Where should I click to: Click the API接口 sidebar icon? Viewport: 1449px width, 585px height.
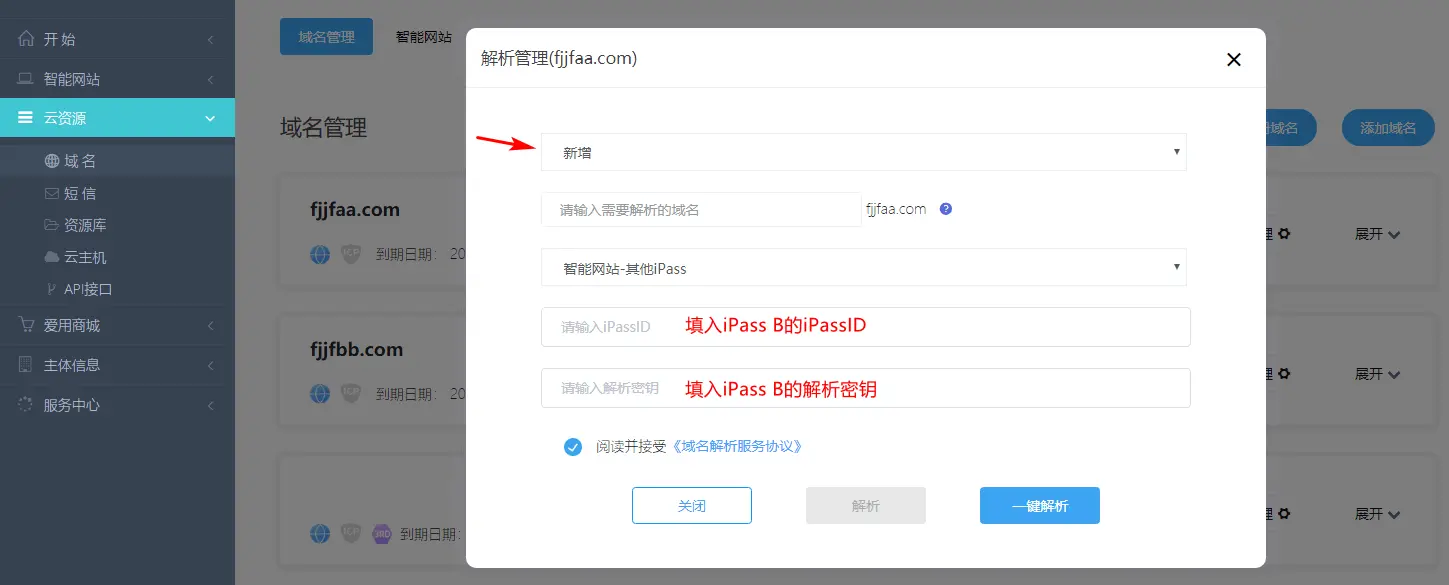[x=52, y=289]
